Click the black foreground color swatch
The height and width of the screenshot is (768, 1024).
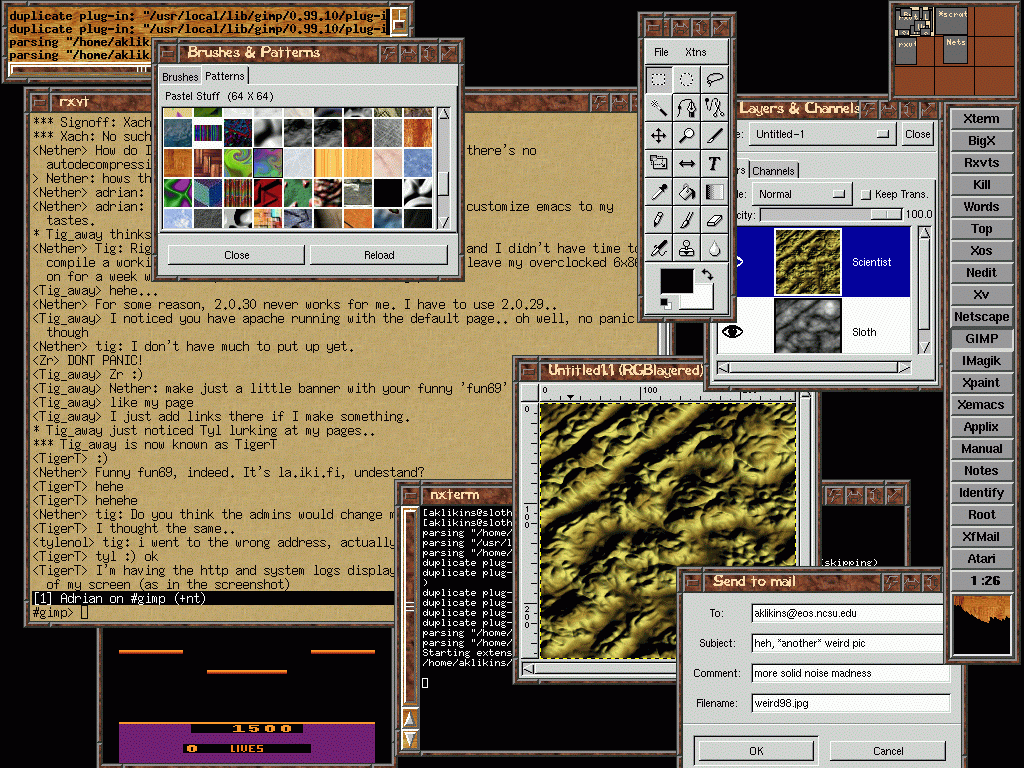(x=676, y=281)
